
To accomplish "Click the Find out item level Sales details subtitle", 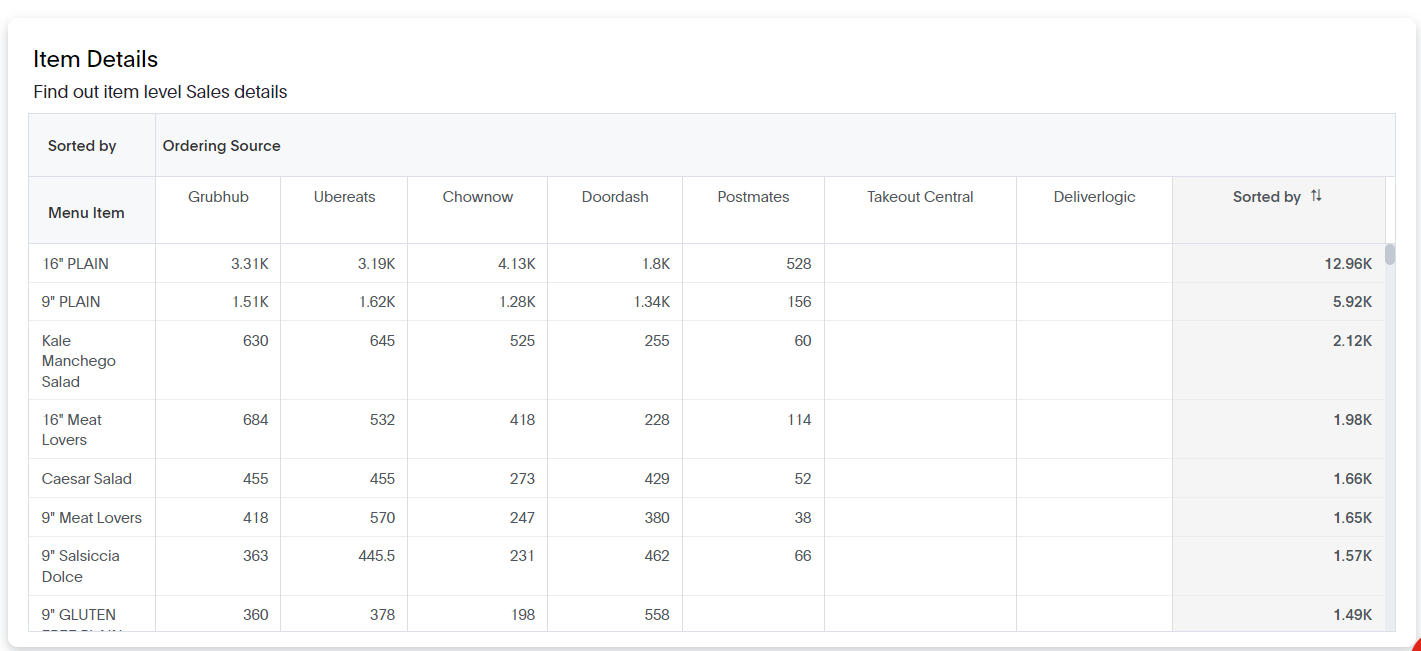I will pos(160,92).
